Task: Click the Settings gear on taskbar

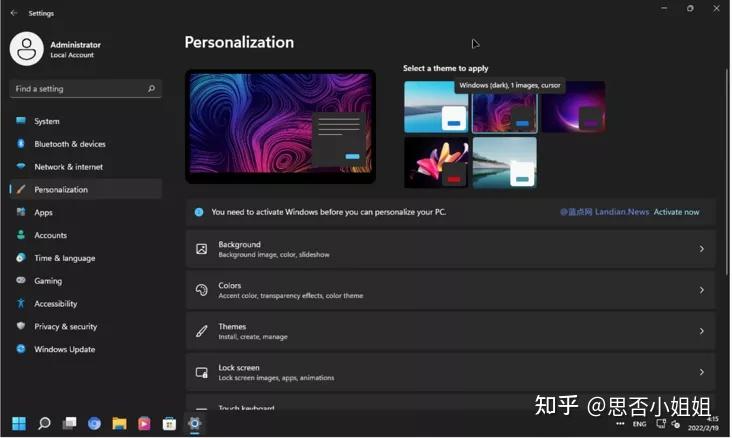Action: (x=194, y=423)
